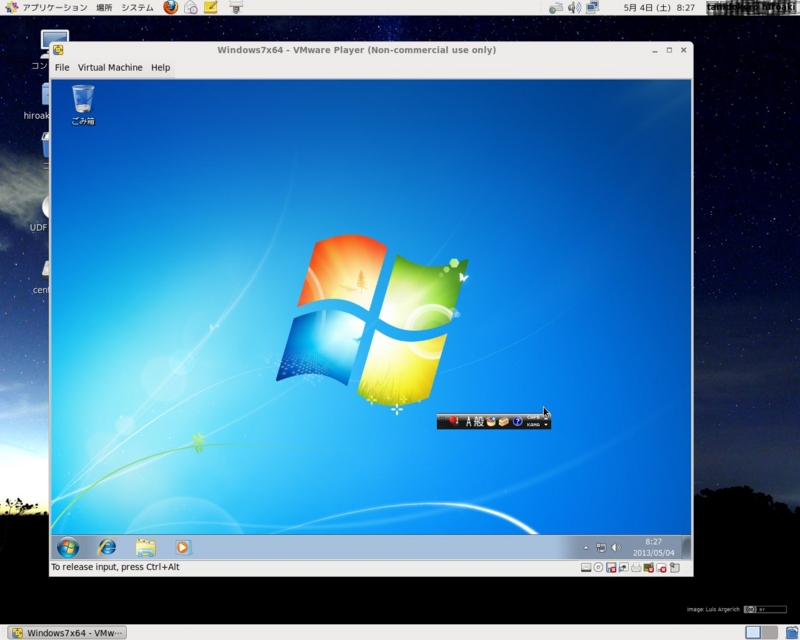The height and width of the screenshot is (640, 800).
Task: Switch to the second GNOME workspace
Action: pyautogui.click(x=769, y=632)
